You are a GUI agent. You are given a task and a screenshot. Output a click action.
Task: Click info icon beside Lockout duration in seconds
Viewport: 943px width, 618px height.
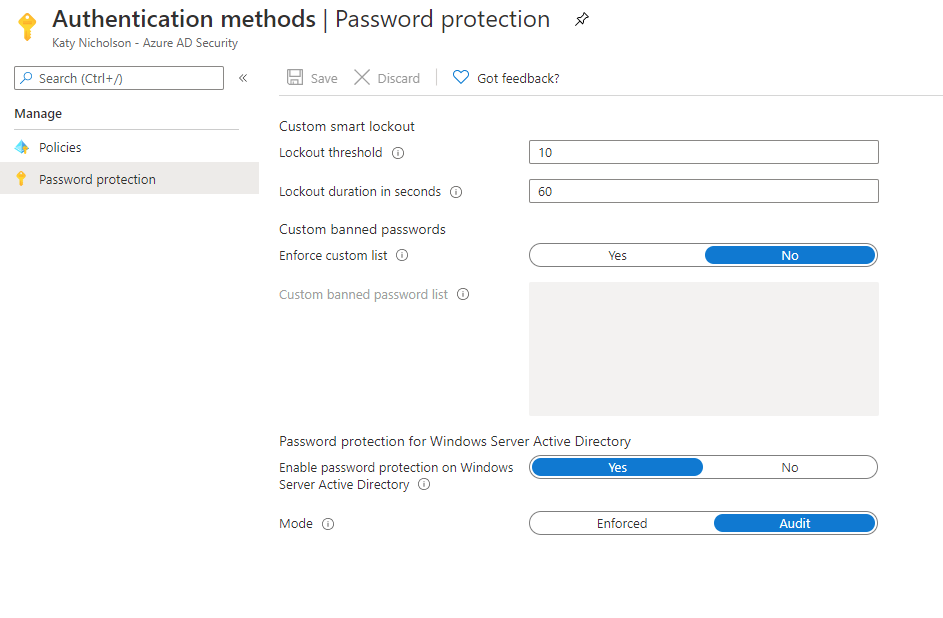pyautogui.click(x=456, y=191)
